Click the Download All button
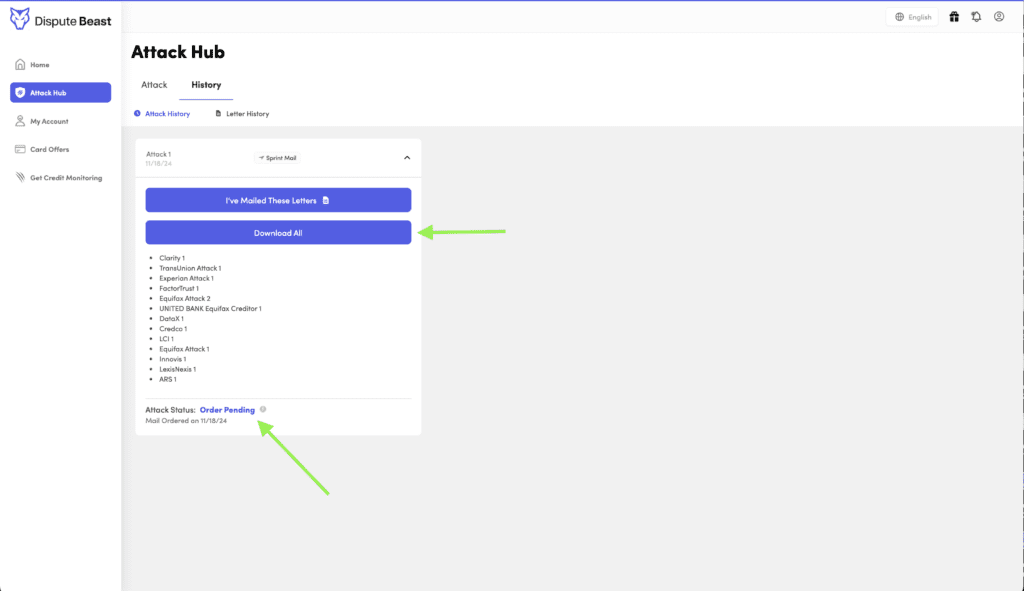 278,233
